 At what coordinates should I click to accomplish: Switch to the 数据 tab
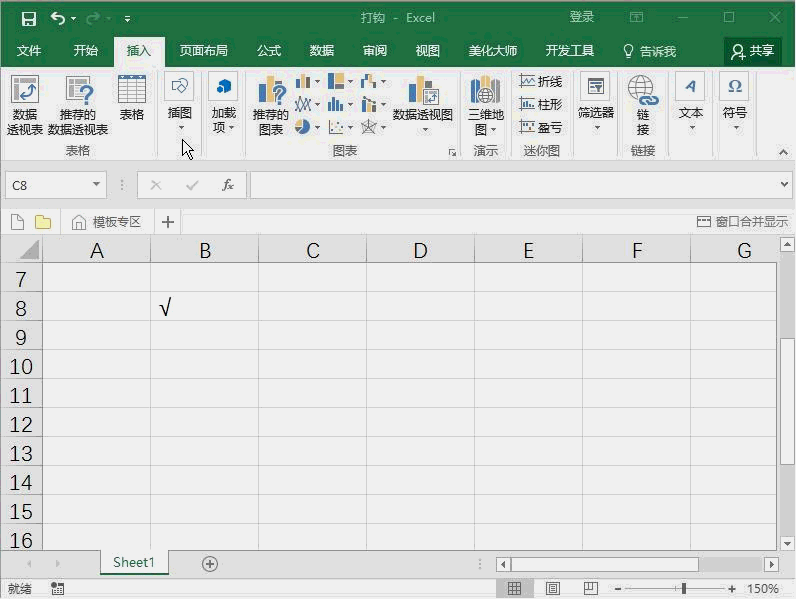click(322, 51)
